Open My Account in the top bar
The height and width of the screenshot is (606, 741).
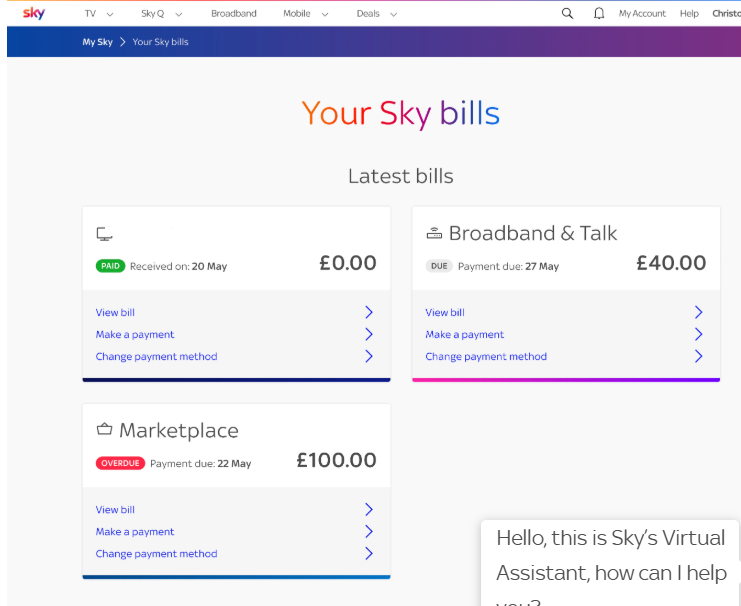[642, 14]
